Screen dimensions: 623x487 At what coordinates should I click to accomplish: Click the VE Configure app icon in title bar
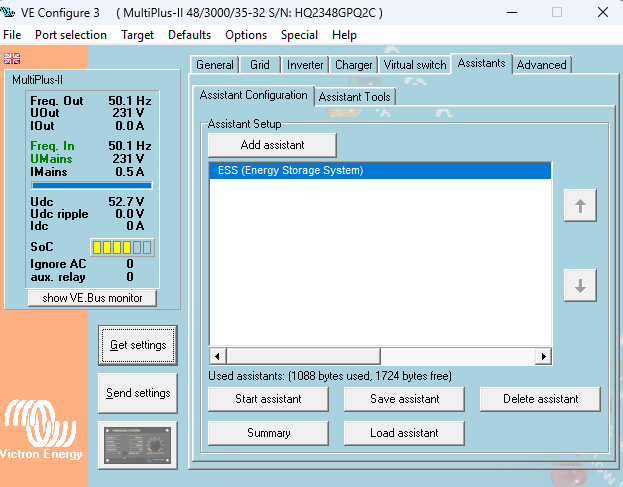(8, 12)
